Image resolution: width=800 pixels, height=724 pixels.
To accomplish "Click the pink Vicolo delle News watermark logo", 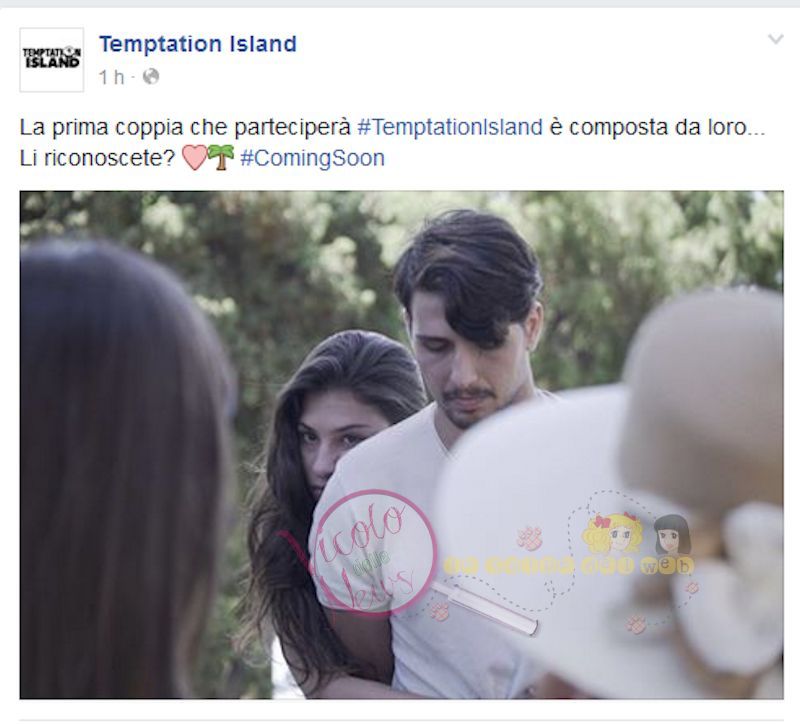I will tap(375, 552).
